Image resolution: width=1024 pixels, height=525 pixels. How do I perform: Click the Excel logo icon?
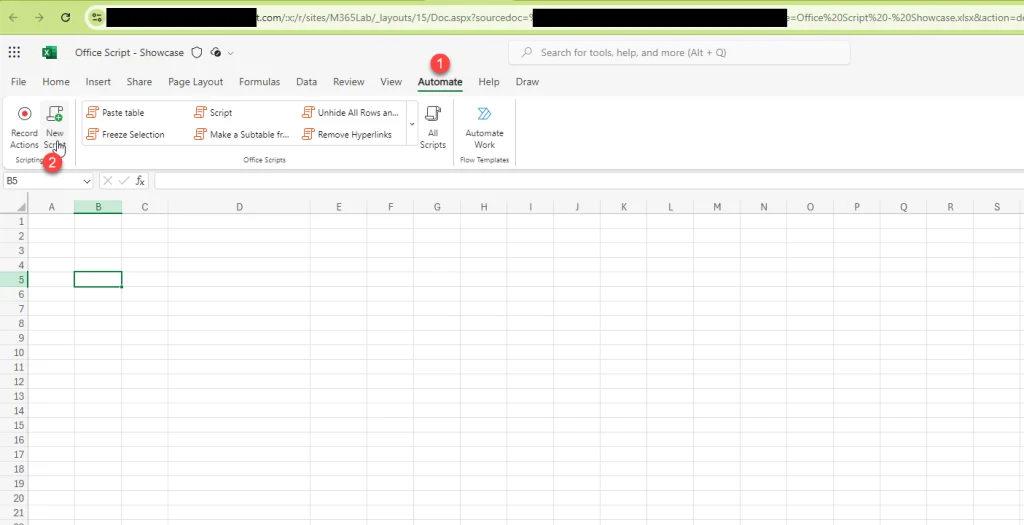point(49,53)
